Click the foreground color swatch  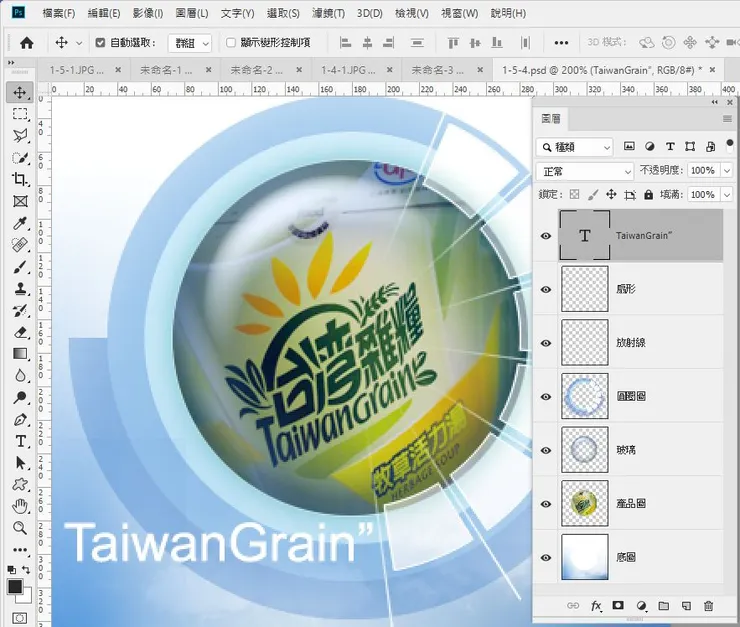point(15,587)
